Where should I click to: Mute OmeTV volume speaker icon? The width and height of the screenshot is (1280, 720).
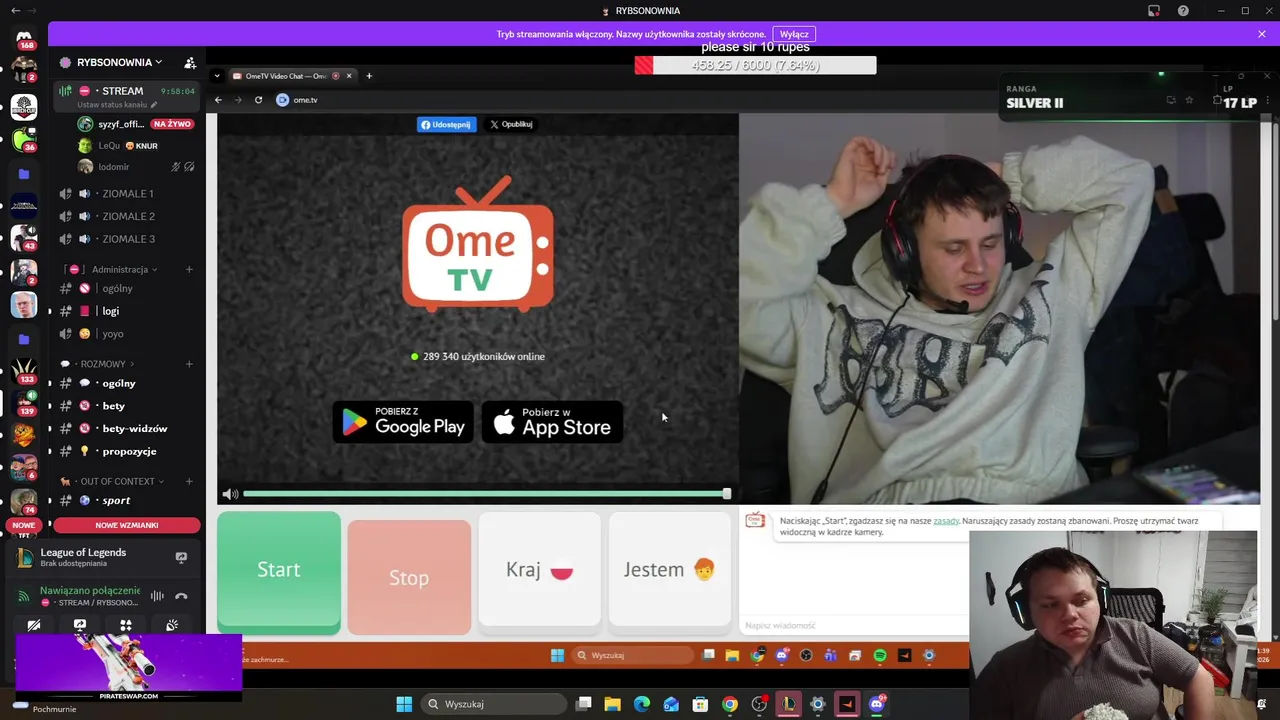point(230,494)
